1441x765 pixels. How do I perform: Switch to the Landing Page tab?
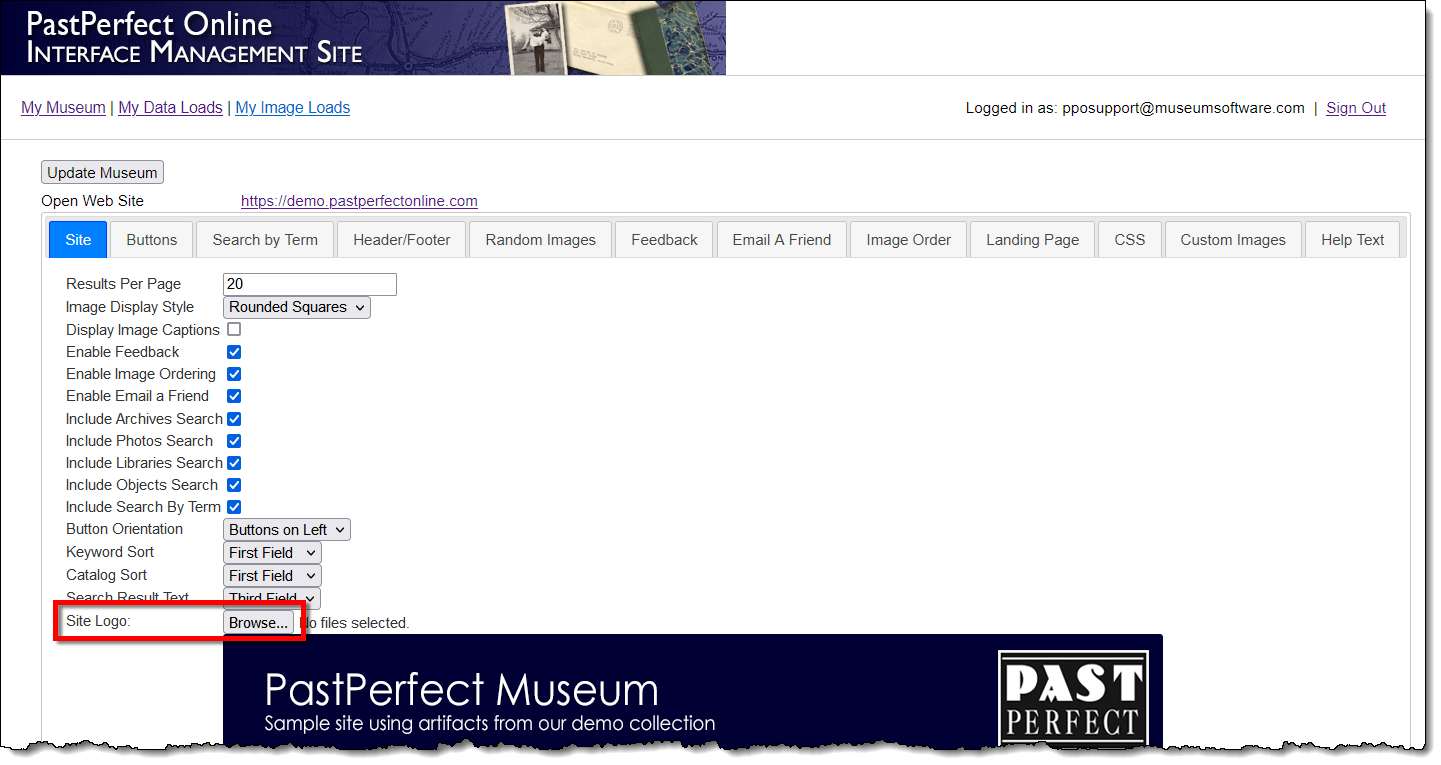(1032, 240)
